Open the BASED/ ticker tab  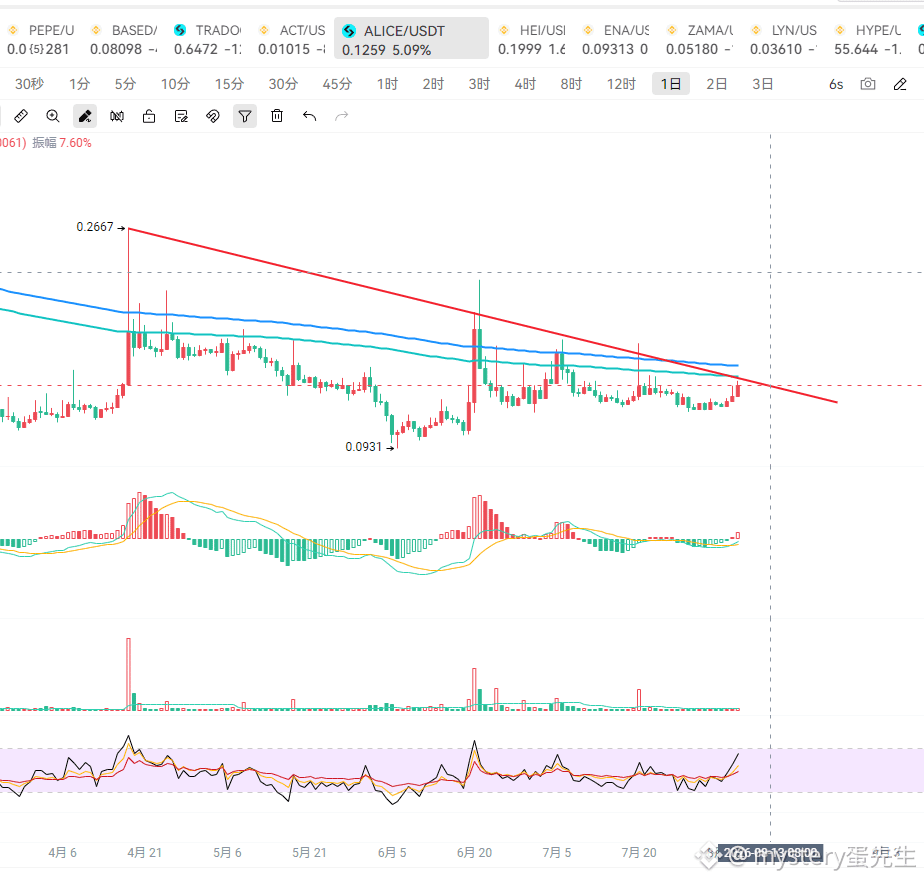pyautogui.click(x=124, y=39)
